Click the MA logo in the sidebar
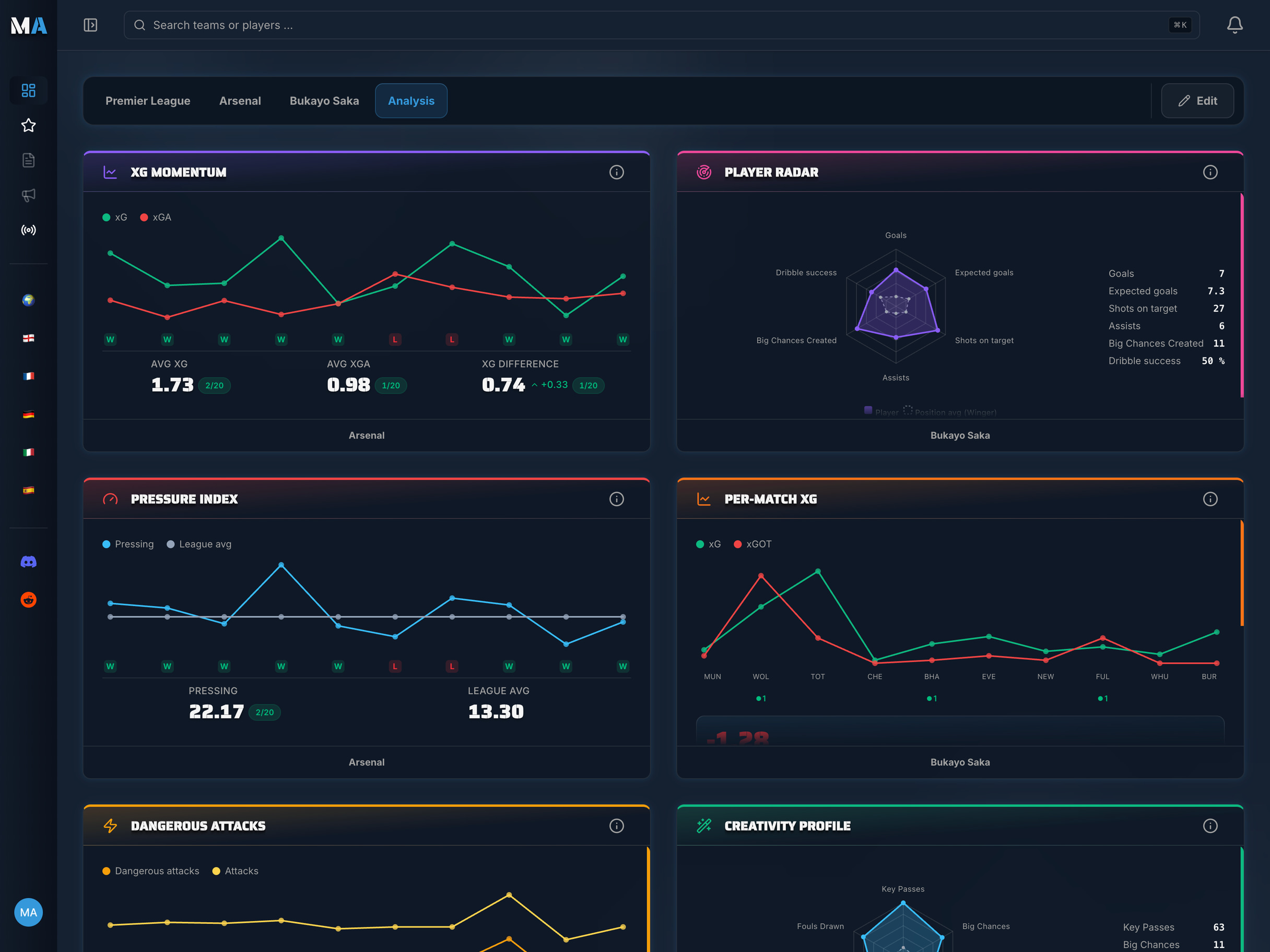This screenshot has height=952, width=1270. coord(29,25)
